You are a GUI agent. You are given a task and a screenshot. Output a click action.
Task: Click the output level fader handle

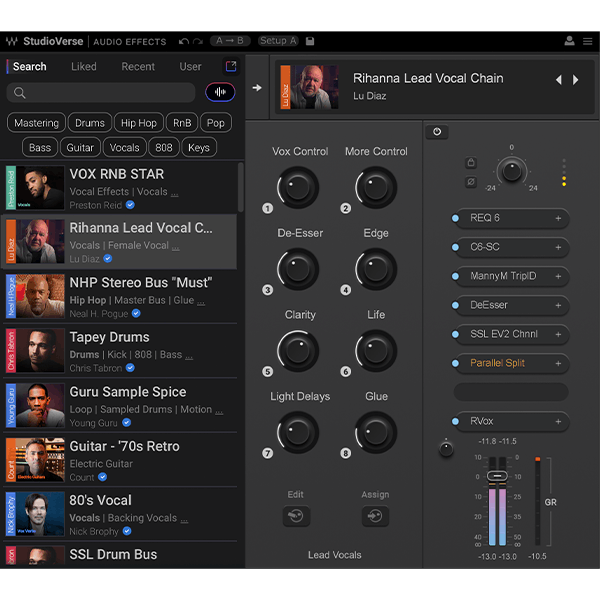click(x=497, y=476)
